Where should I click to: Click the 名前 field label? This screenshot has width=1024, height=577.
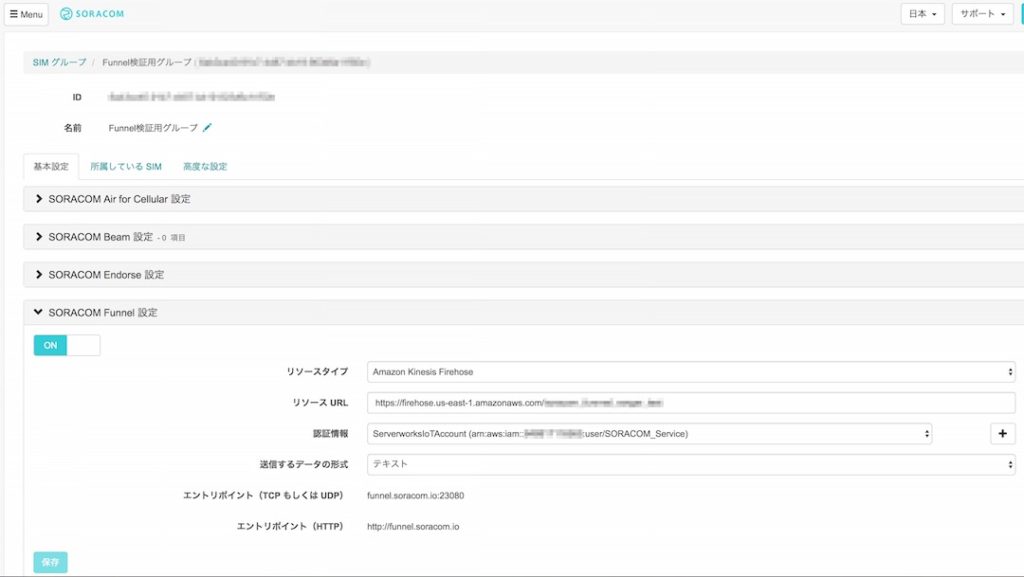coord(72,128)
